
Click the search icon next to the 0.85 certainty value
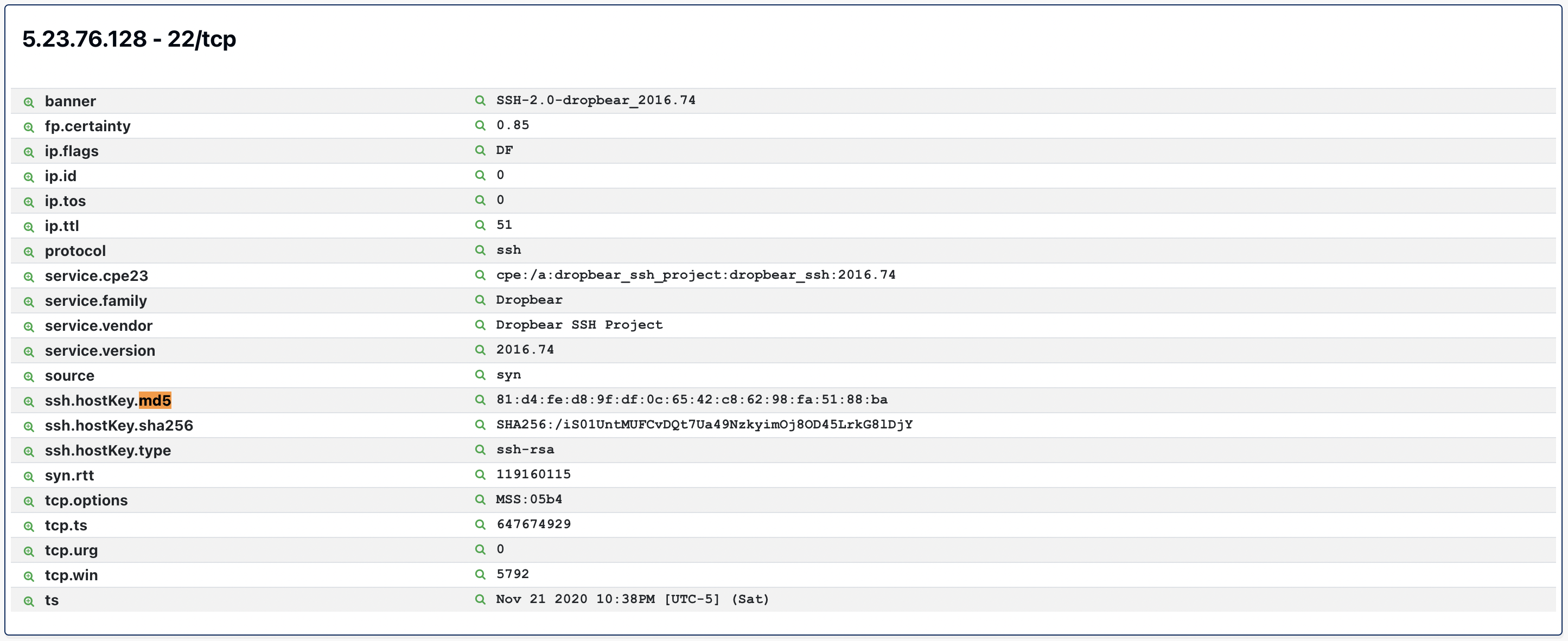479,125
